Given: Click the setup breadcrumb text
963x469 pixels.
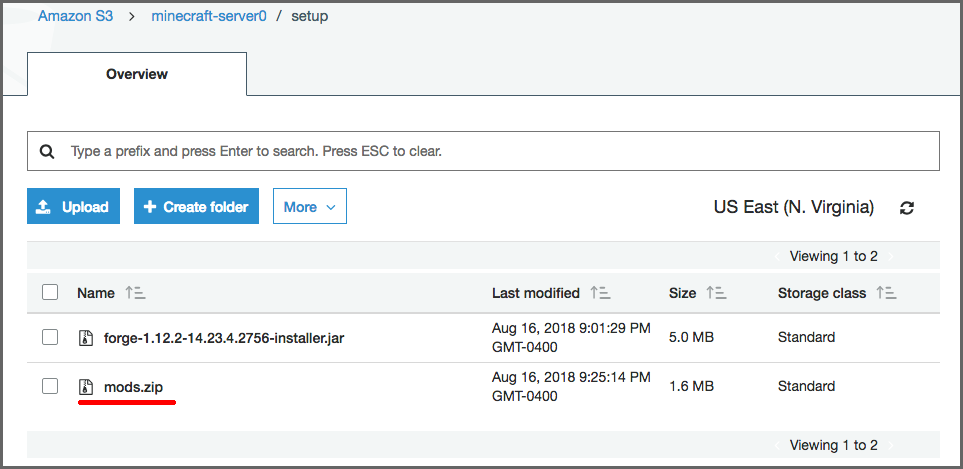Looking at the screenshot, I should [x=310, y=16].
